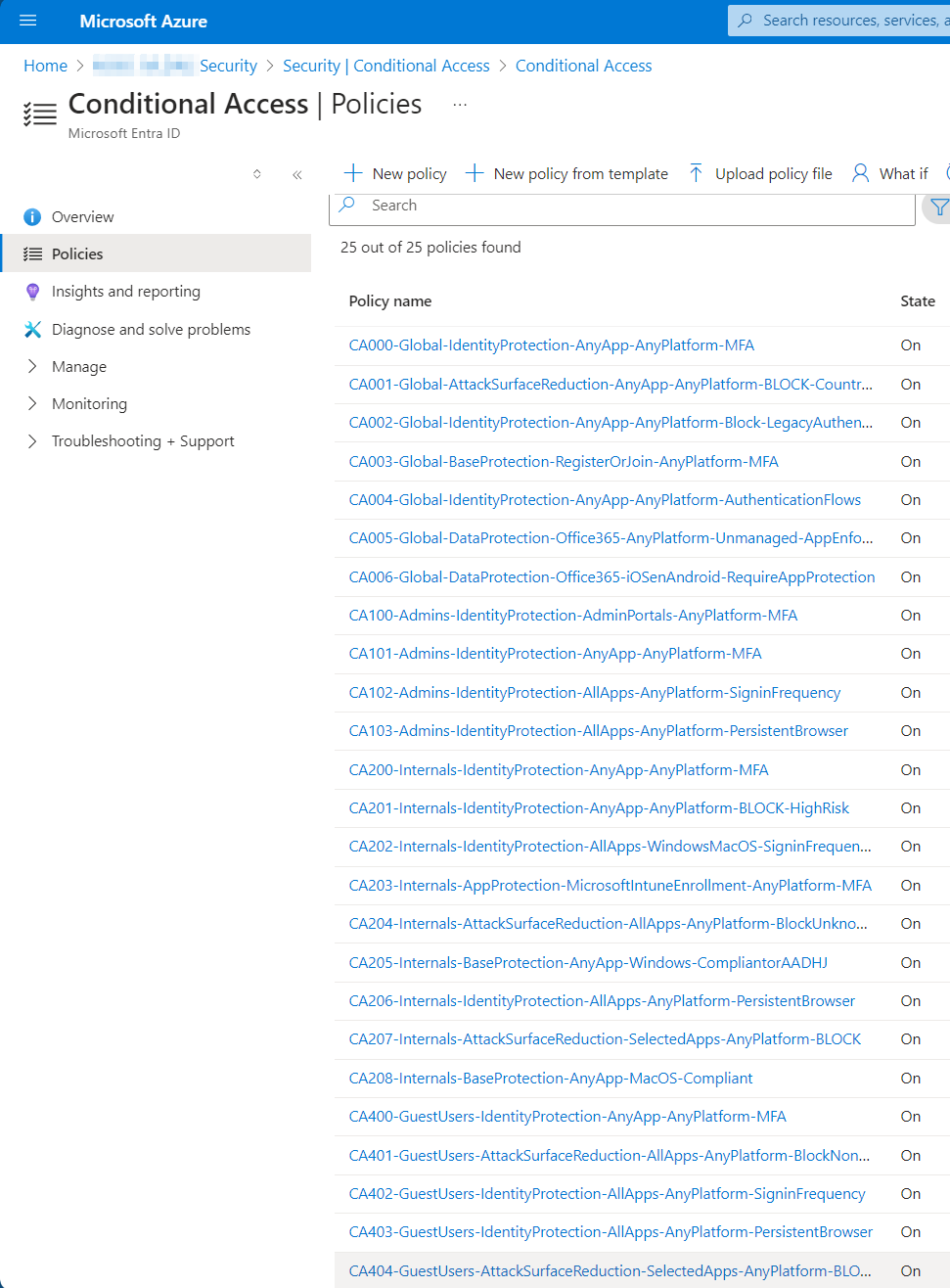Focus the policy Search box
The height and width of the screenshot is (1288, 950).
(x=622, y=206)
